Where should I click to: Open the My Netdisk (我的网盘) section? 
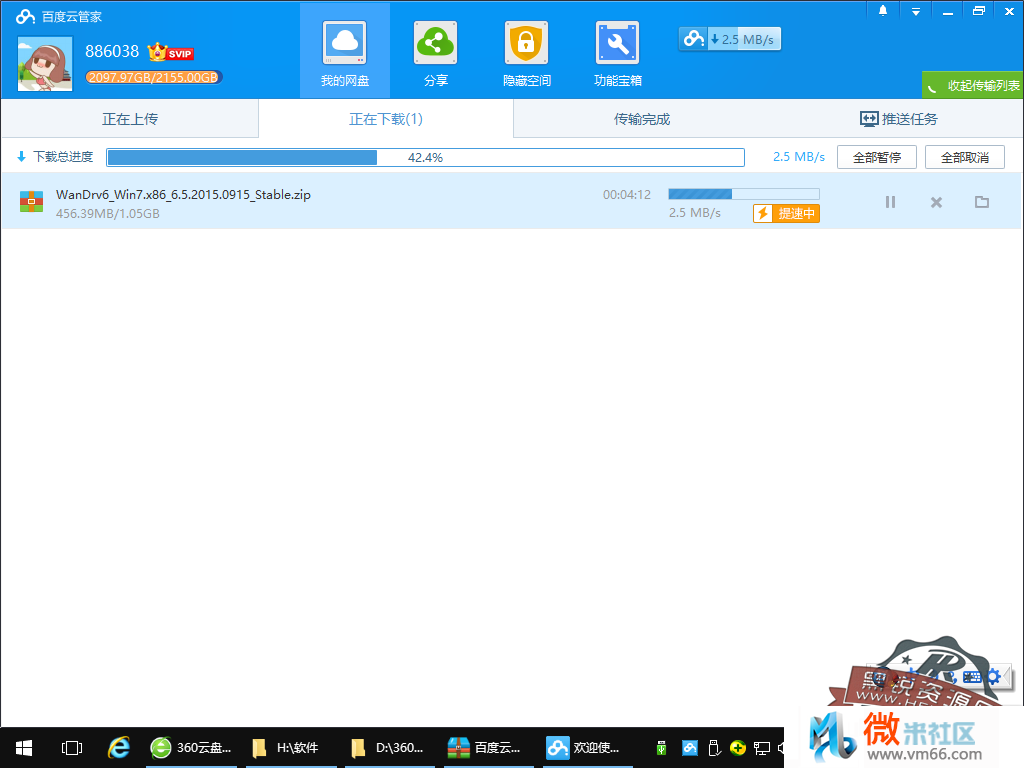tap(345, 52)
